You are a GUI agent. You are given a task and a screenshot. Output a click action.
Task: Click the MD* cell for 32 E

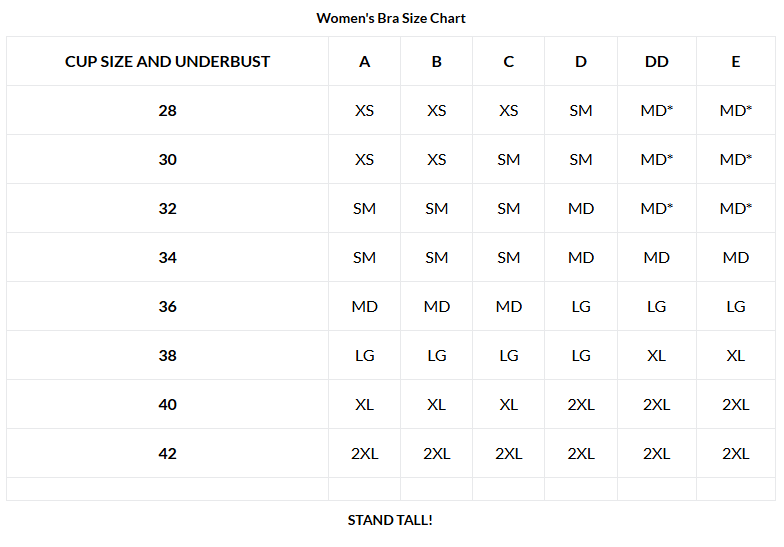click(736, 208)
